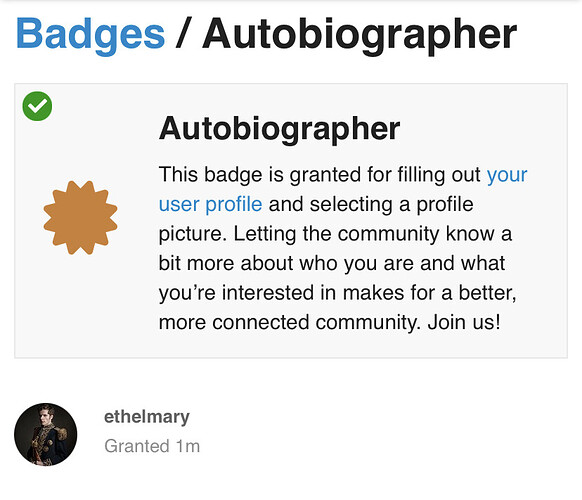Viewport: 582px width, 500px height.
Task: Click the 'more connected community' text
Action: click(x=290, y=322)
